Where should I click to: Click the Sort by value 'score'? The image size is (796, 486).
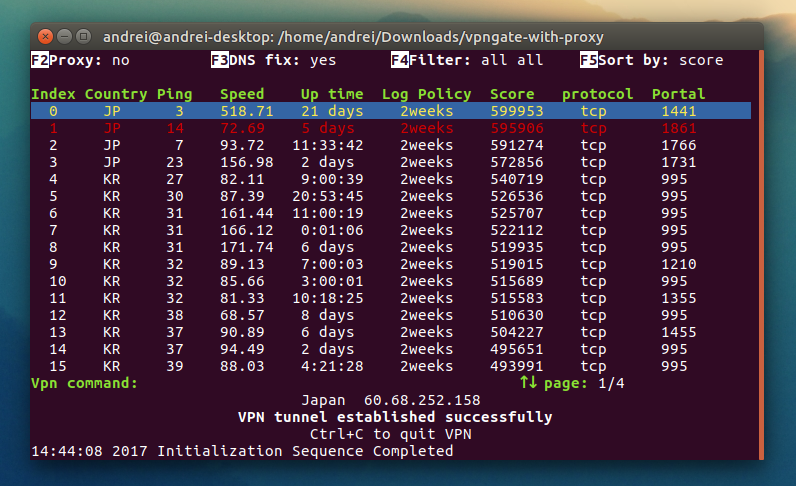point(701,60)
